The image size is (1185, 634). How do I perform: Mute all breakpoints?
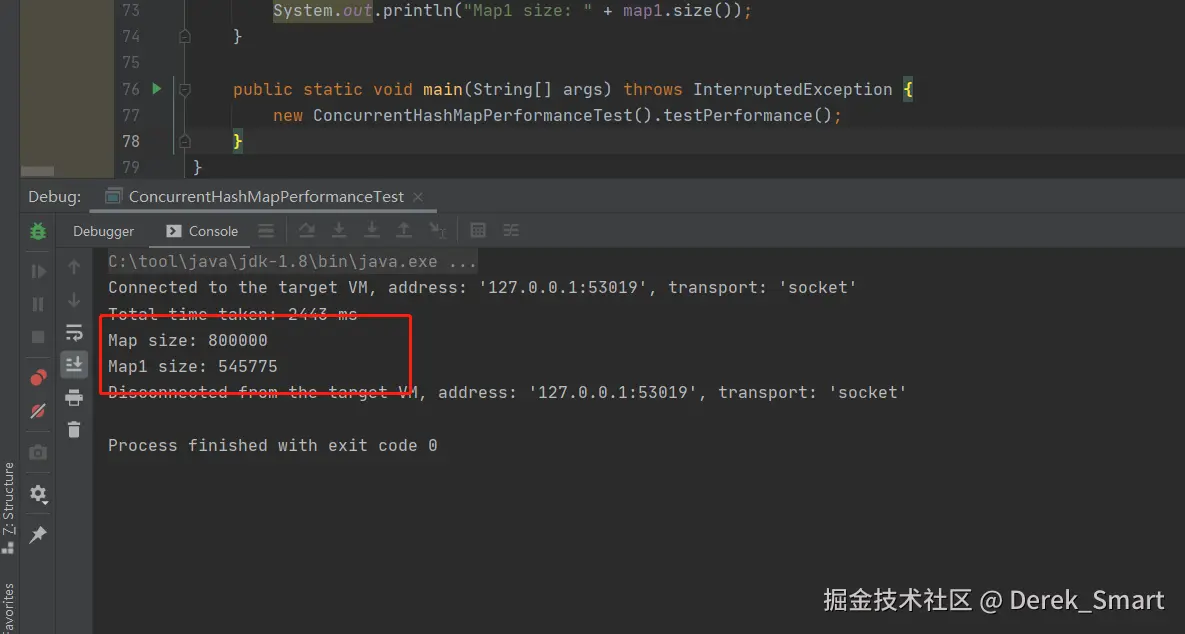(37, 410)
